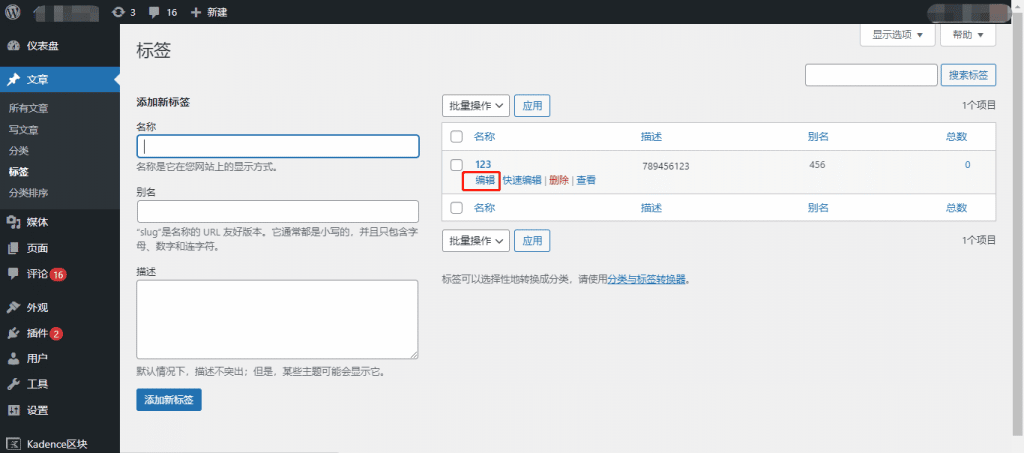Click the bottom 应用 button
Screen dimensions: 1024x453
pos(532,240)
